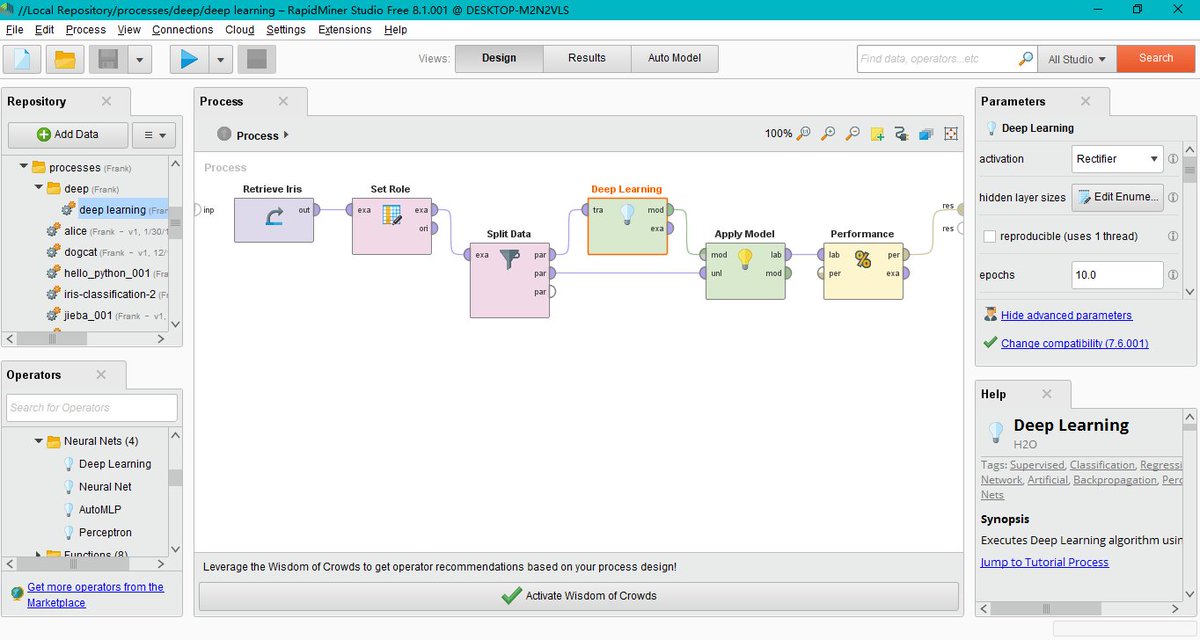
Task: Click info icon next to epochs
Action: pyautogui.click(x=1173, y=275)
